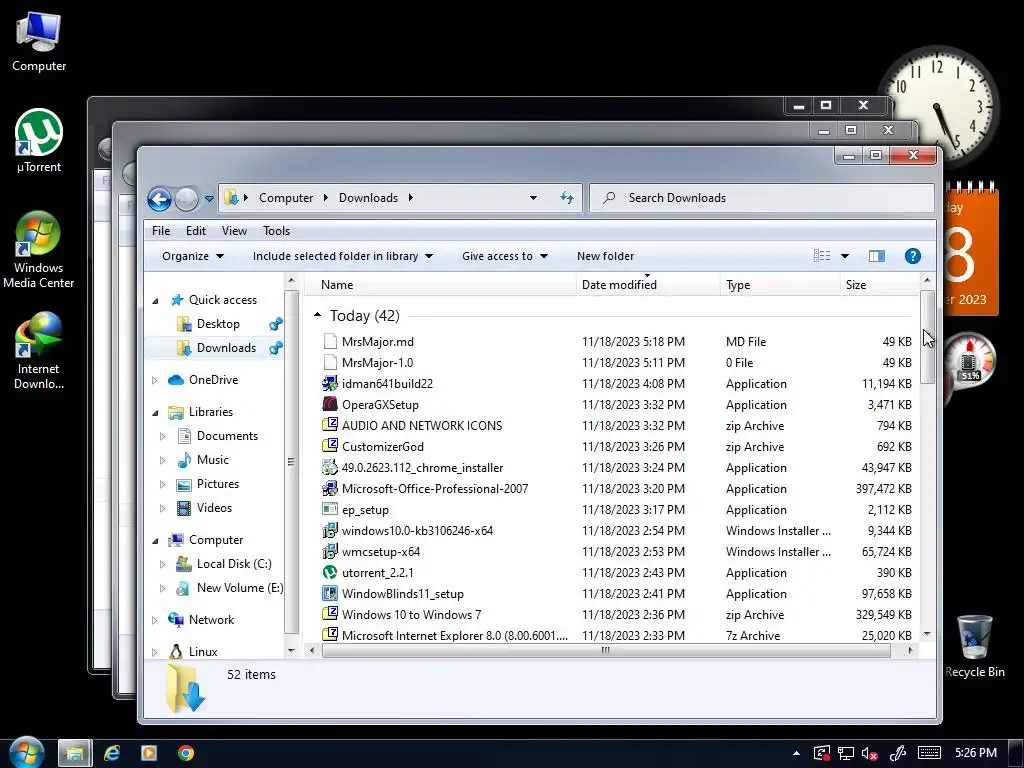Image resolution: width=1024 pixels, height=768 pixels.
Task: Open the view options dropdown arrow
Action: [845, 256]
